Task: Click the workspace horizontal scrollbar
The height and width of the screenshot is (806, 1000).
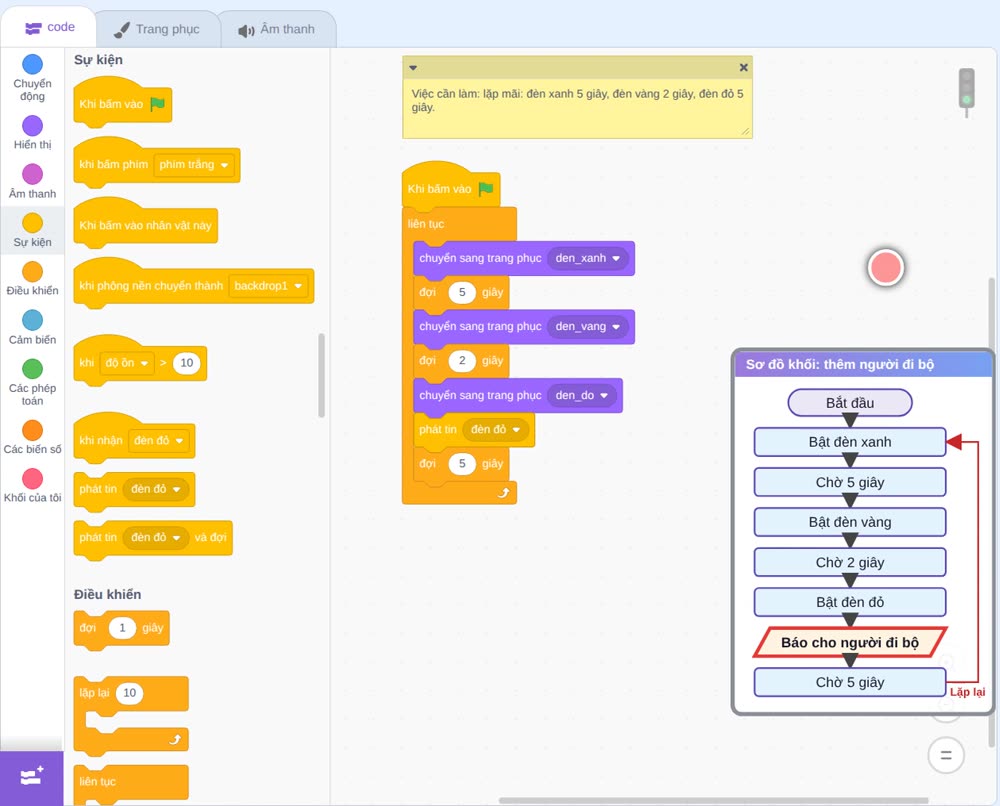Action: coord(714,800)
